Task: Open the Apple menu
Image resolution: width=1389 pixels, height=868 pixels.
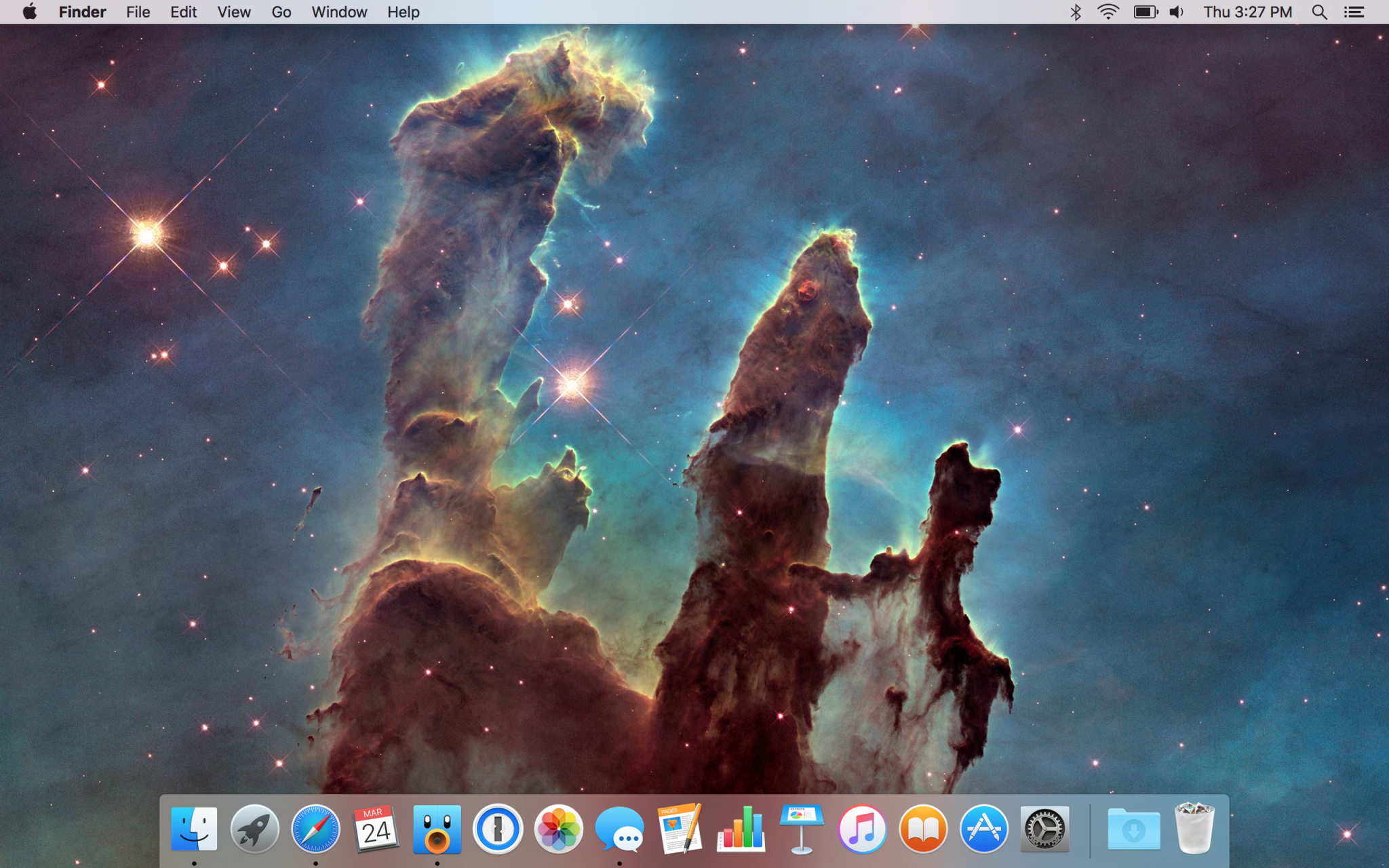Action: point(29,12)
